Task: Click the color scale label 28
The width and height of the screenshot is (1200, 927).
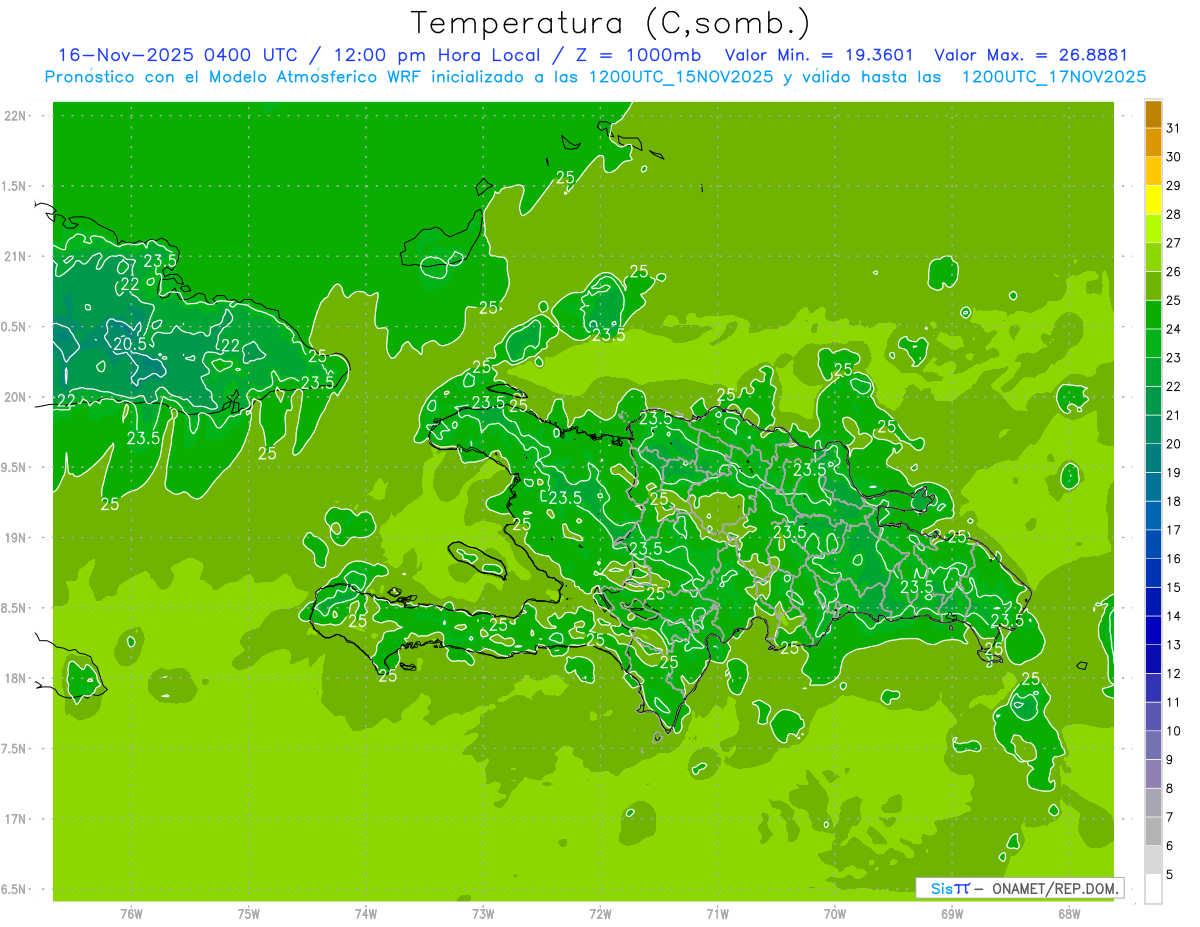Action: (x=1173, y=214)
